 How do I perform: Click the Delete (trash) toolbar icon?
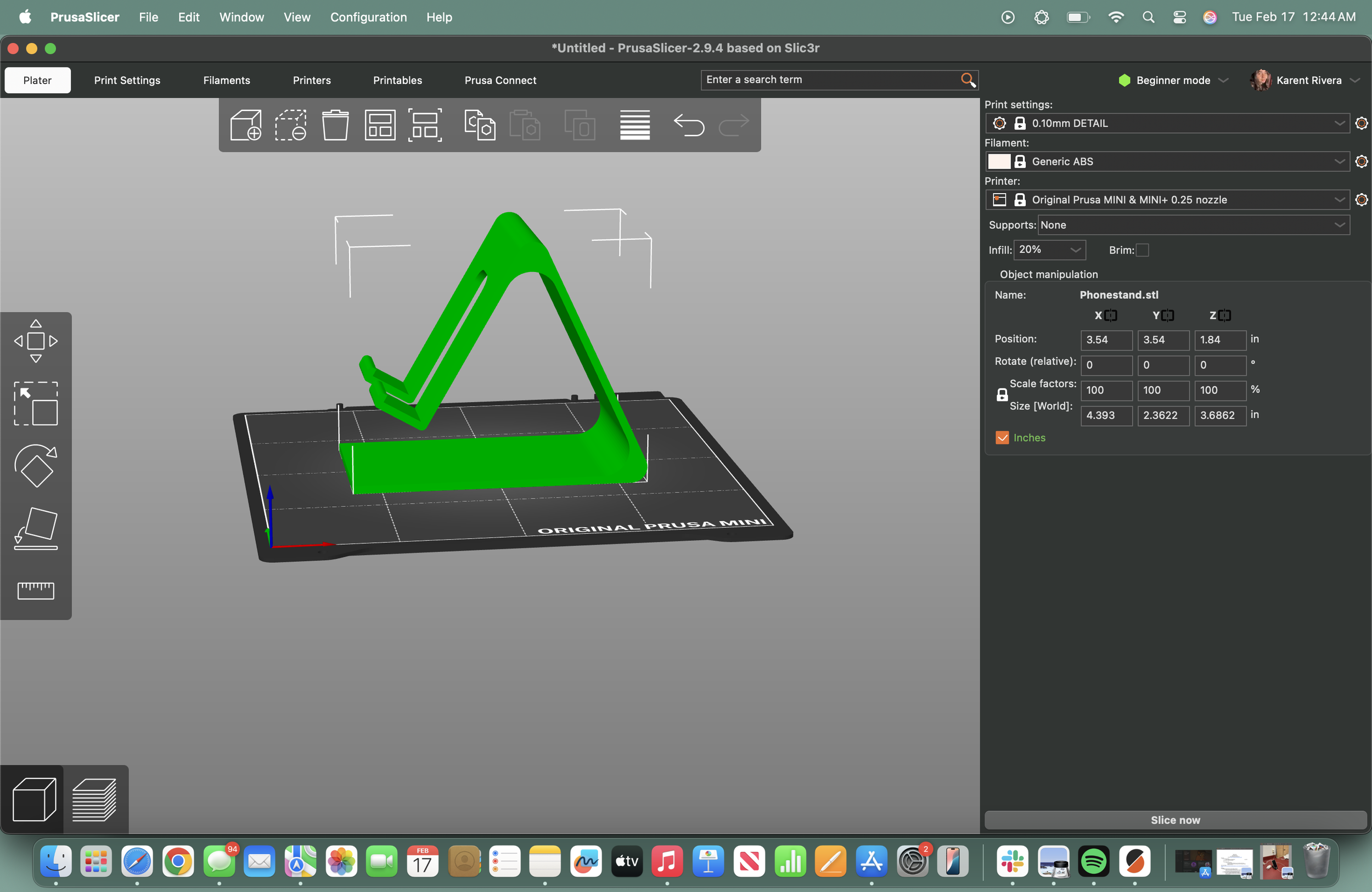coord(335,125)
